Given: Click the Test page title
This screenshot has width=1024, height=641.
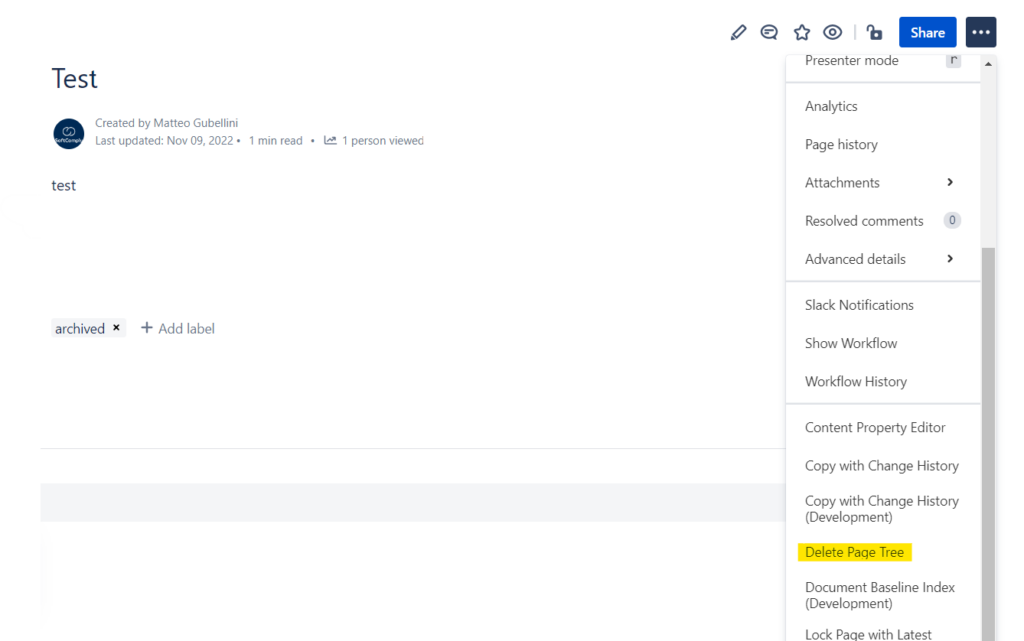Looking at the screenshot, I should point(74,79).
